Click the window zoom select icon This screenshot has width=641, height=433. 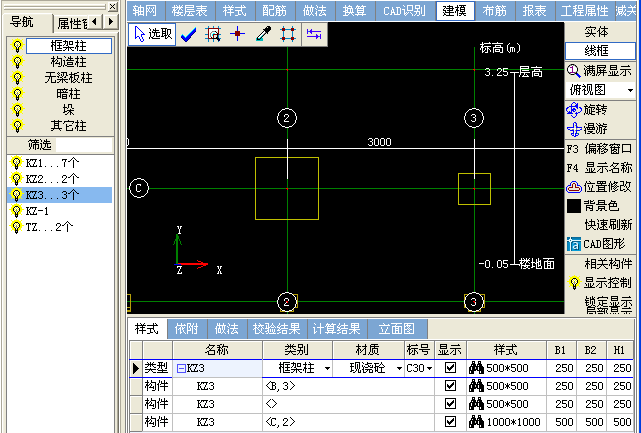pyautogui.click(x=213, y=35)
